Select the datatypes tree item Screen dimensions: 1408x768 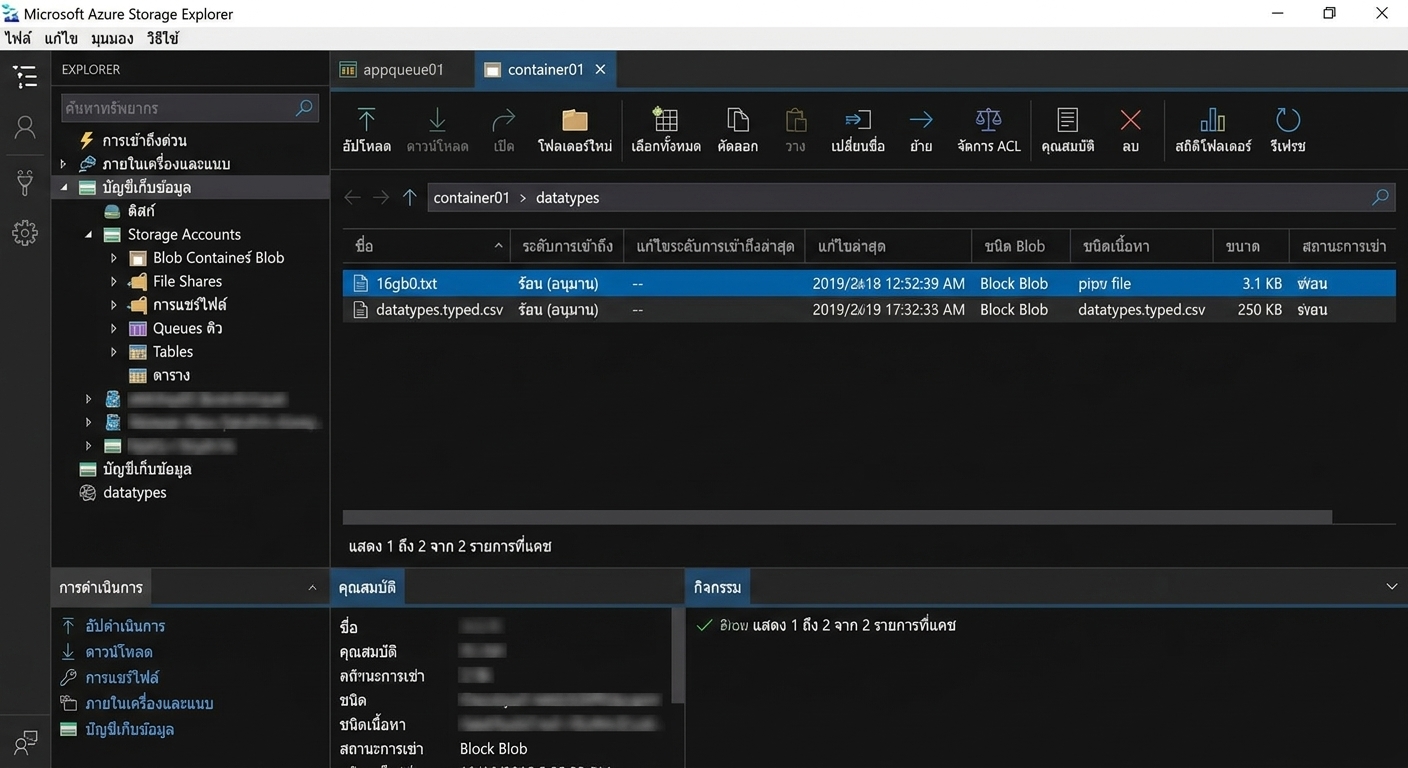pyautogui.click(x=134, y=493)
